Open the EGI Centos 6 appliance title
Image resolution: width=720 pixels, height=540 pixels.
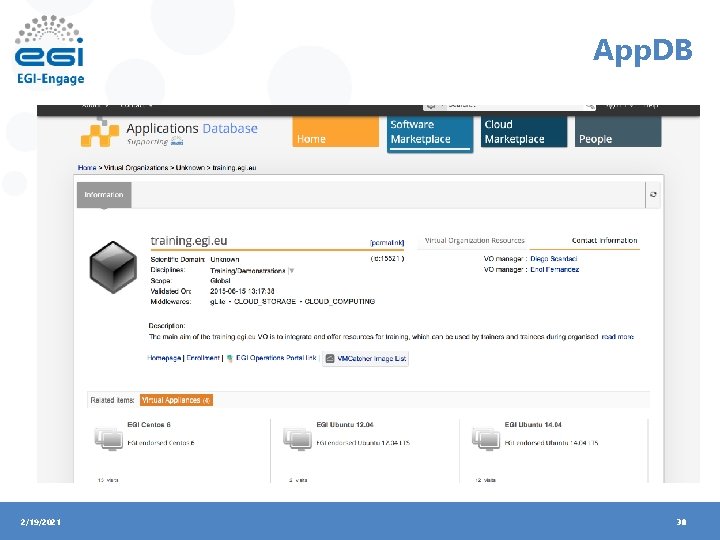coord(149,425)
